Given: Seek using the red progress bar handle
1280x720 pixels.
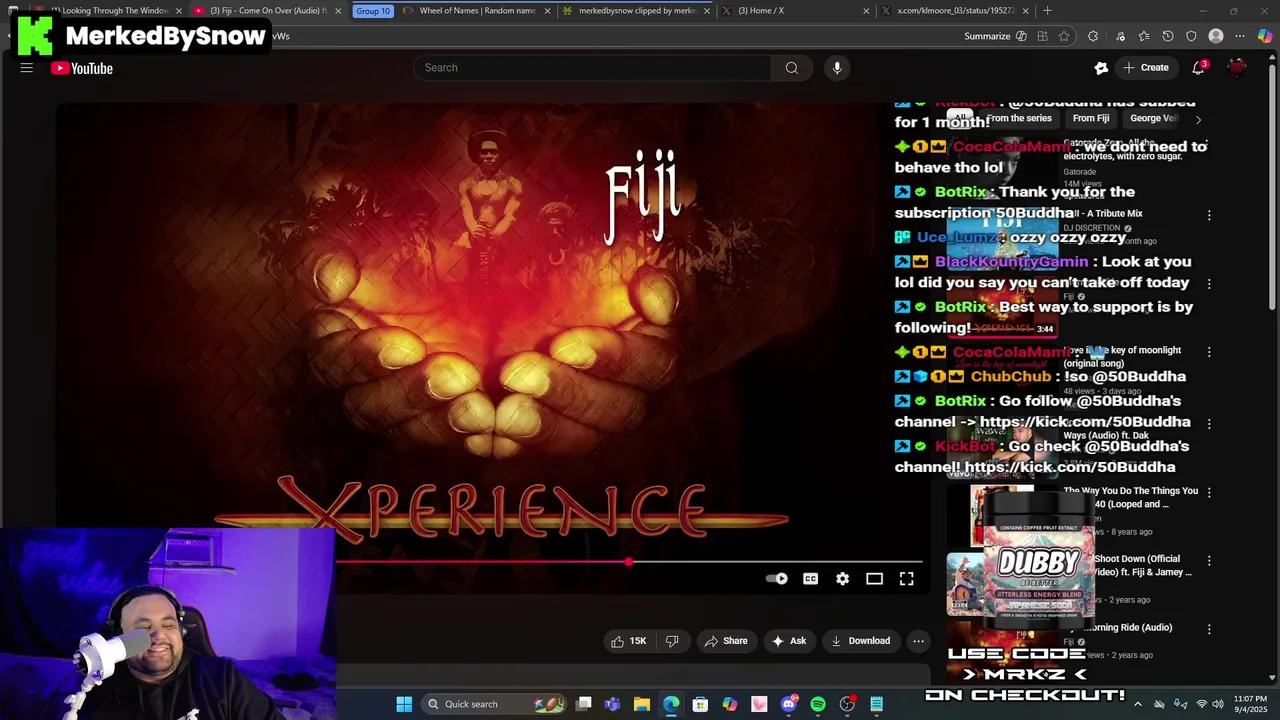Looking at the screenshot, I should pos(628,562).
